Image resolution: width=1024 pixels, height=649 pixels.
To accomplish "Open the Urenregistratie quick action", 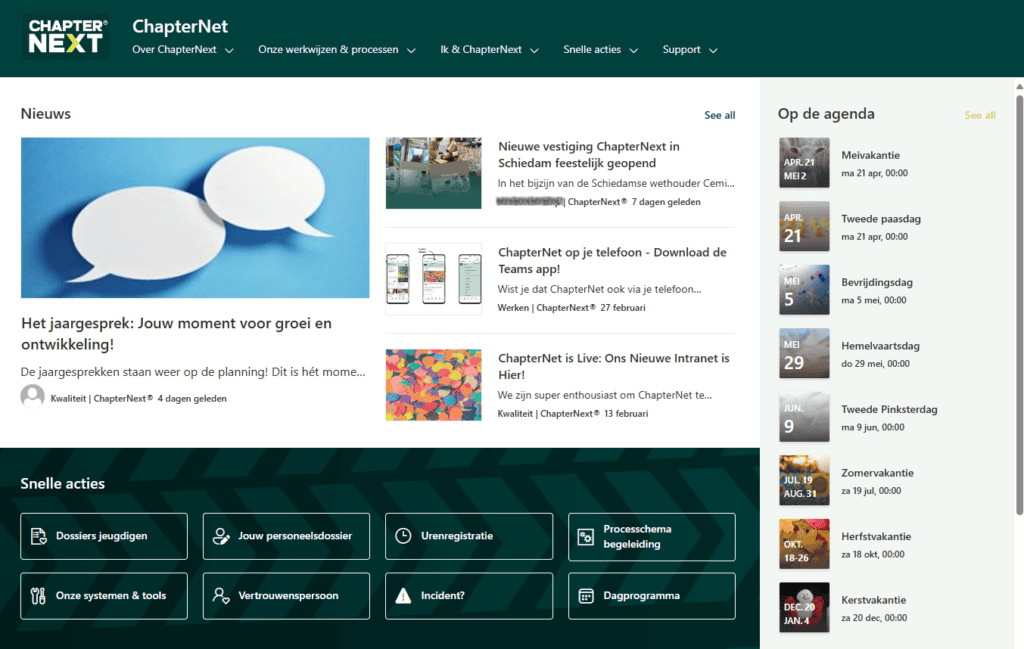I will (469, 536).
